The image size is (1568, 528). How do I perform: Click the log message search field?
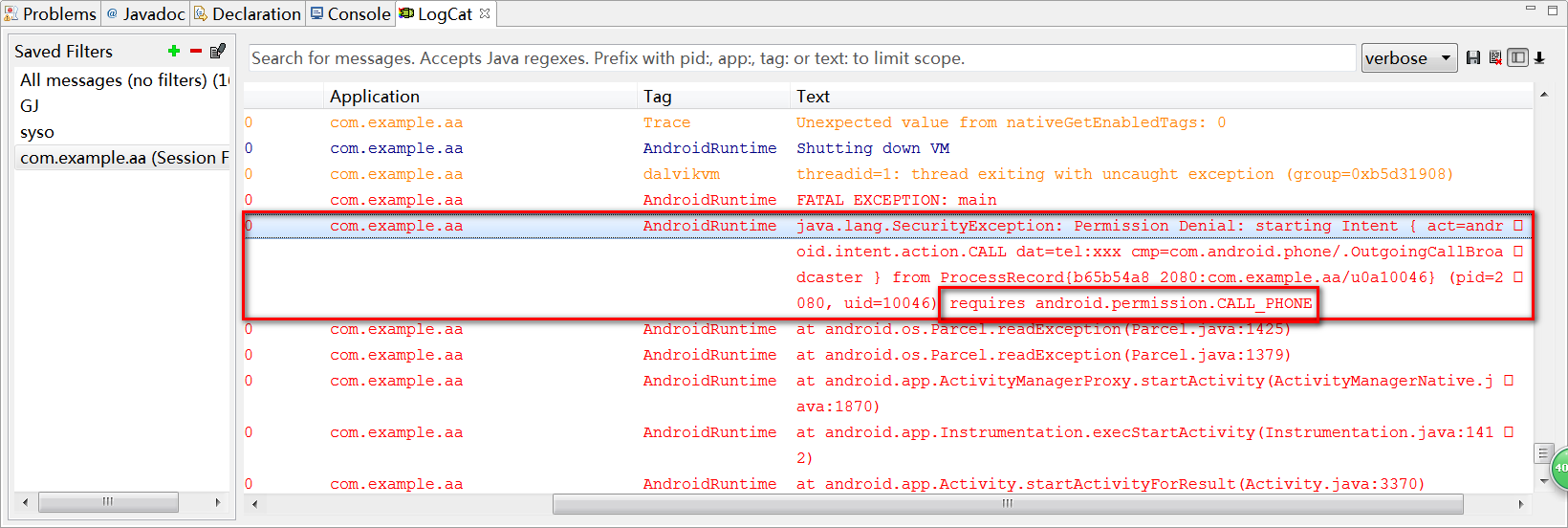[802, 58]
